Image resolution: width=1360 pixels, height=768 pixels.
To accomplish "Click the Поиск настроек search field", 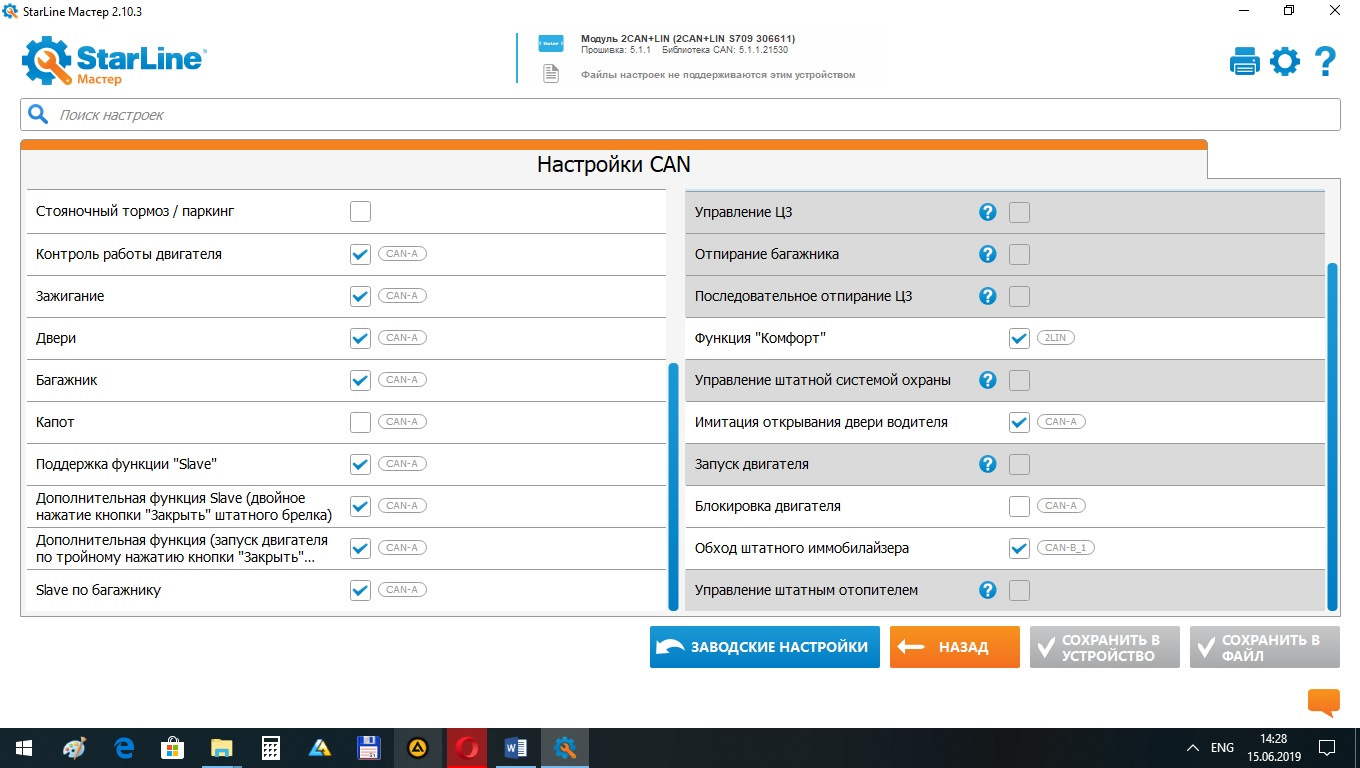I will [680, 115].
